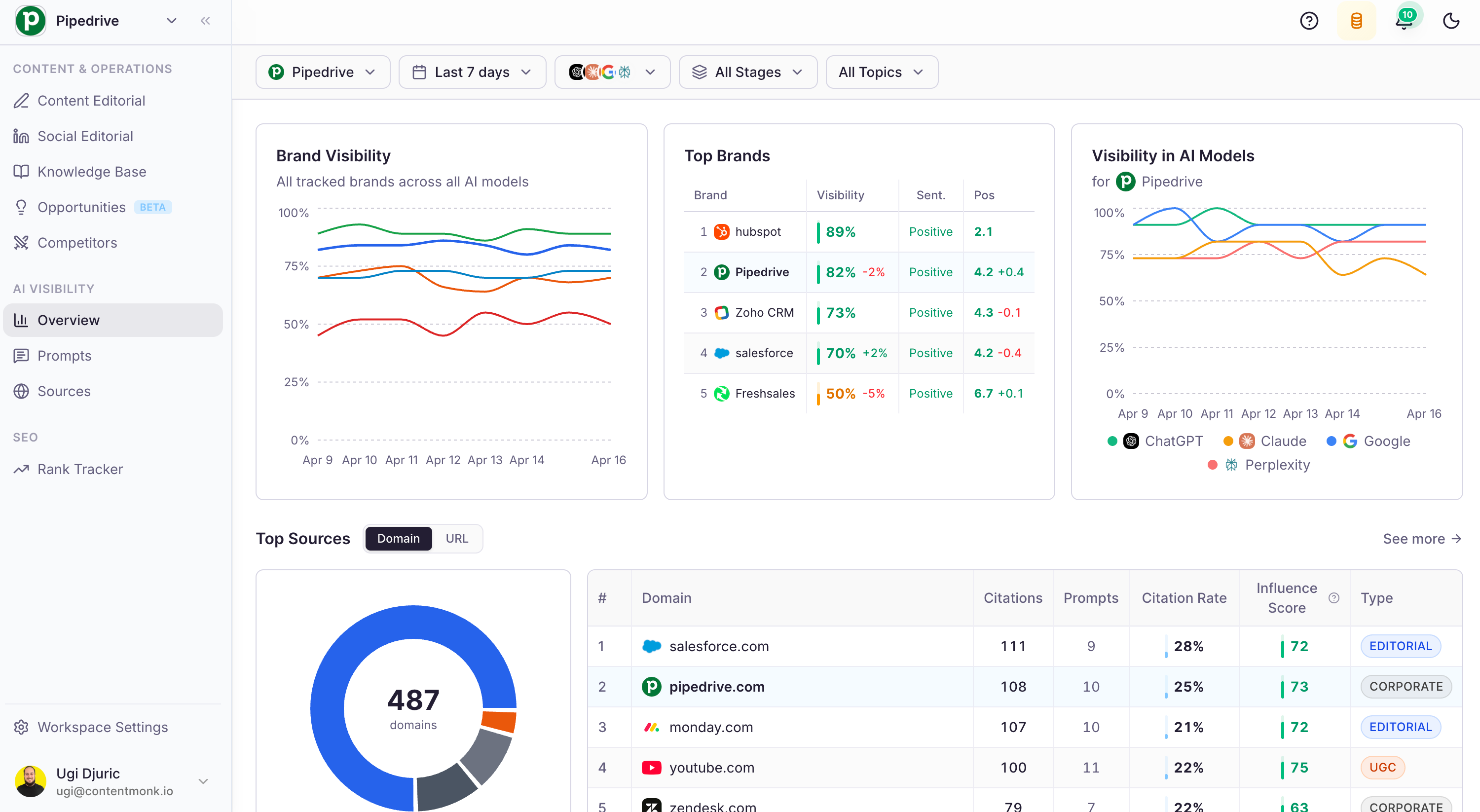Viewport: 1480px width, 812px height.
Task: Go to Knowledge Base section
Action: 91,172
